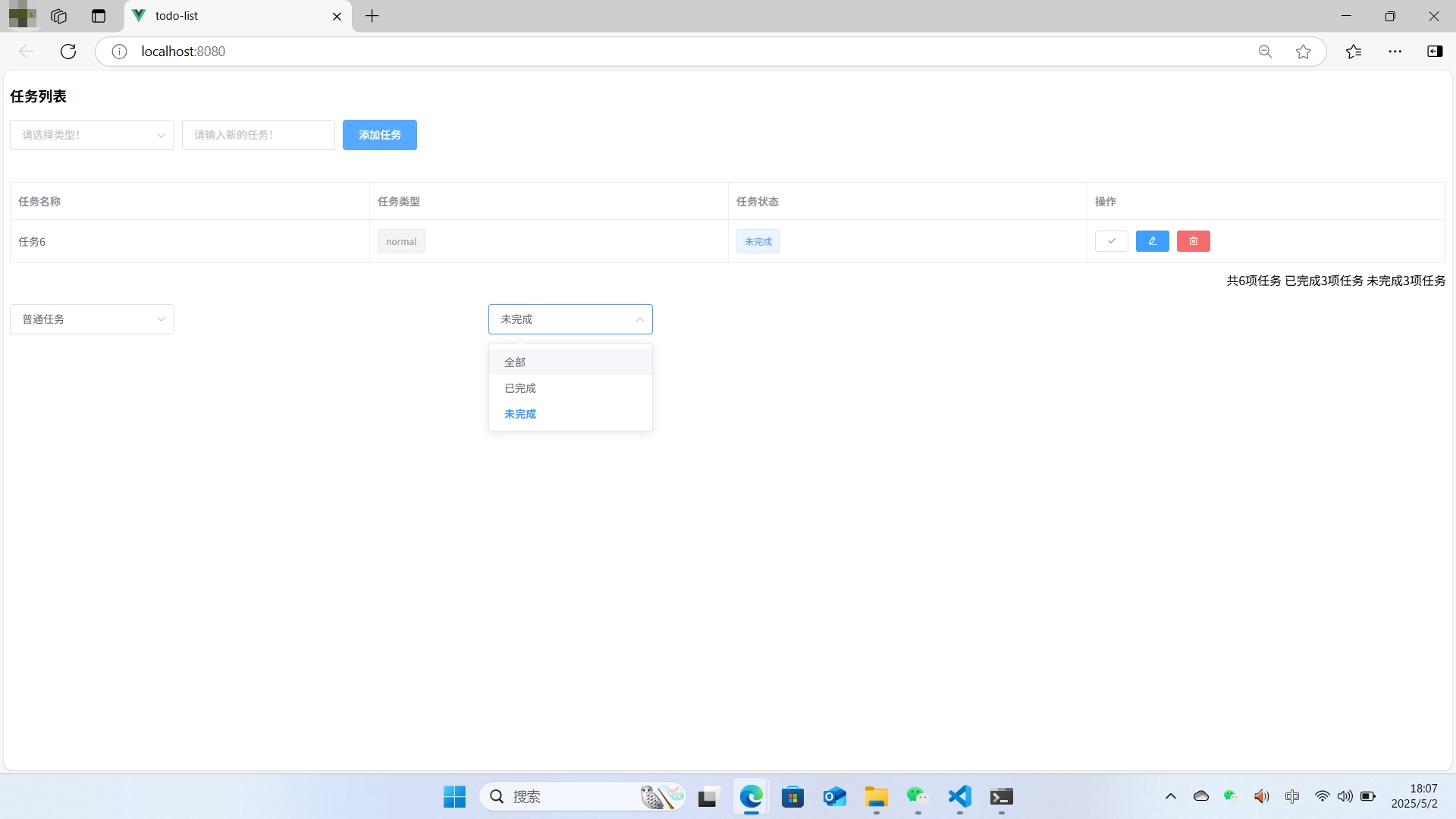Click the blue edit pencil button for 任务6

pyautogui.click(x=1152, y=241)
